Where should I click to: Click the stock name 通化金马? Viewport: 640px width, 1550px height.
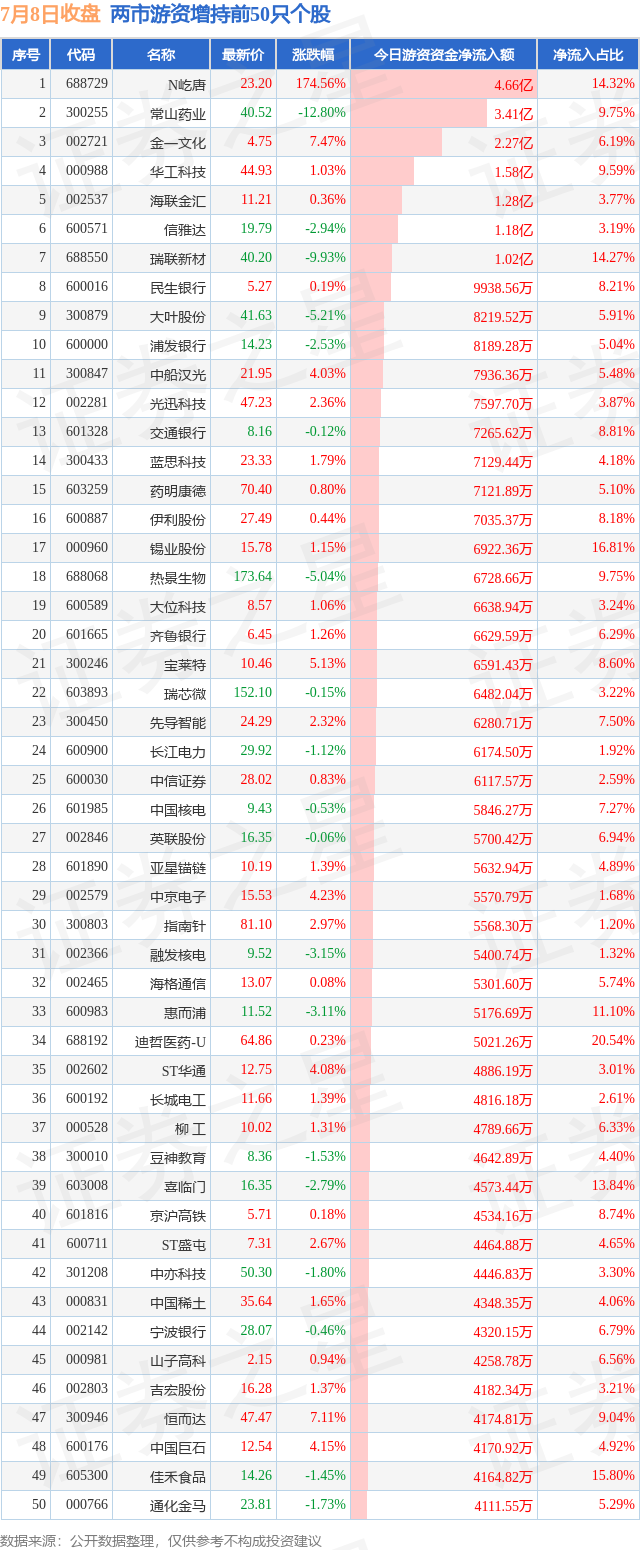click(x=178, y=1505)
